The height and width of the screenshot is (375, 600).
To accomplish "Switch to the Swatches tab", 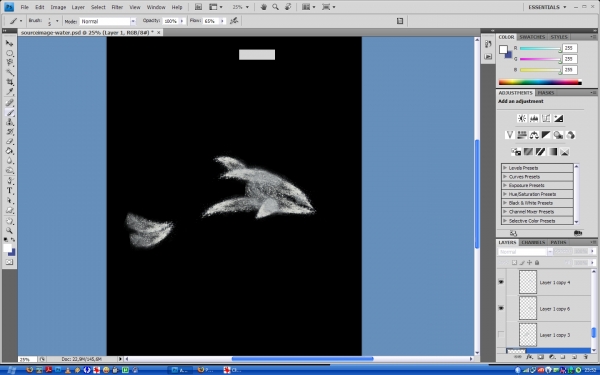I will 532,37.
